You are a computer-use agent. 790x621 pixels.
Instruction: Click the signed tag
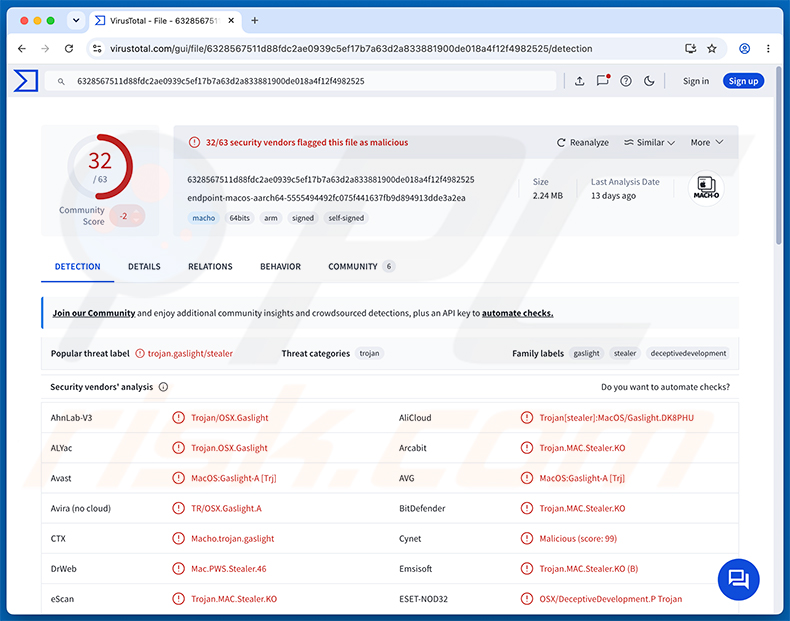coord(303,218)
